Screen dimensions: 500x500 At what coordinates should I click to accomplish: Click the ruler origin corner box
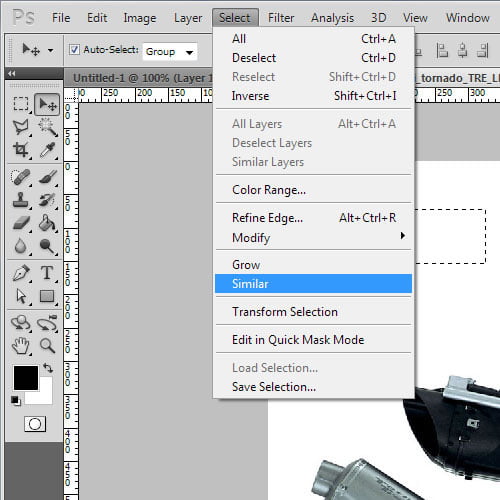(71, 95)
